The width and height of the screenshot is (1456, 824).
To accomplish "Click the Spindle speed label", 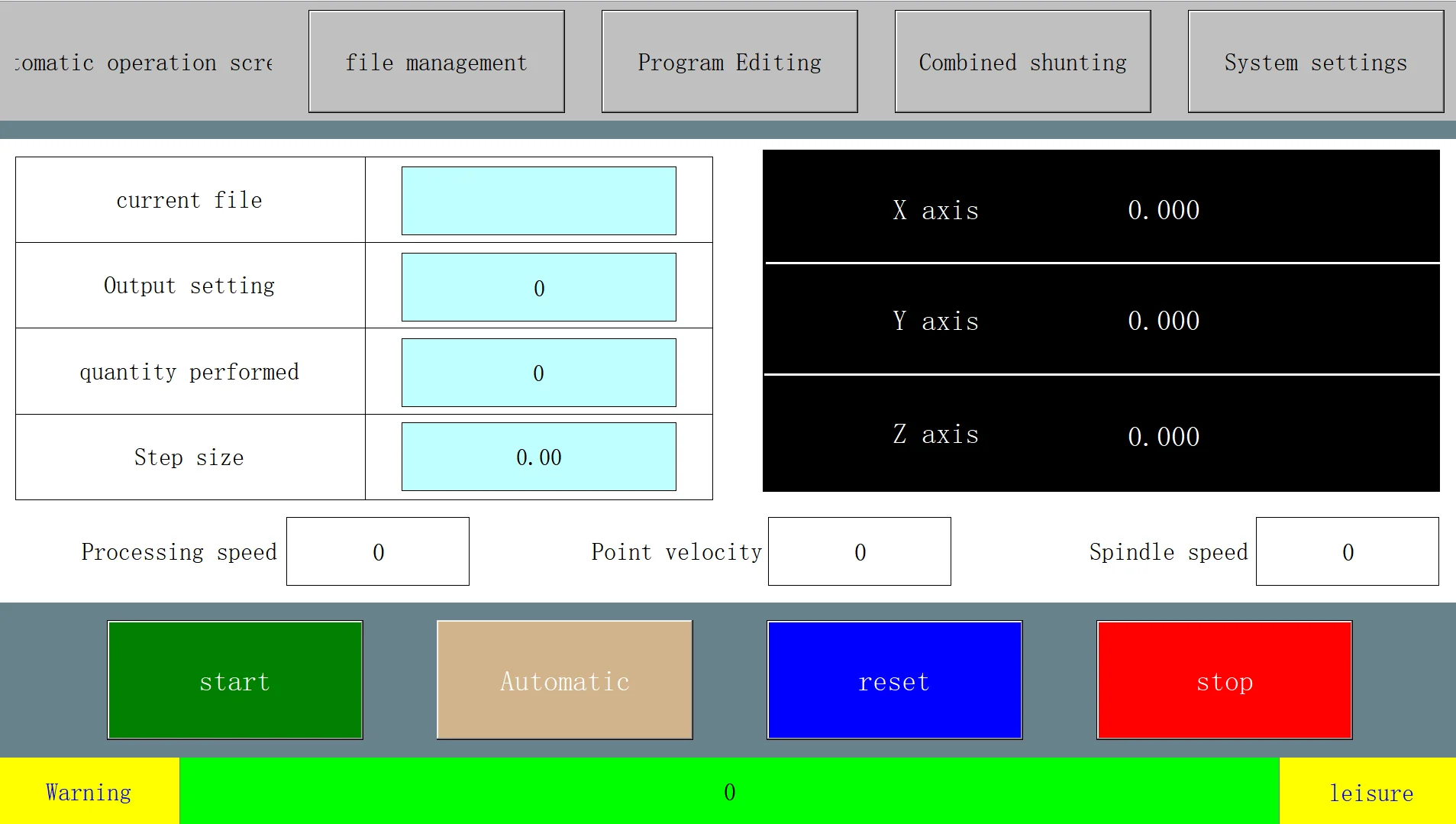I will pyautogui.click(x=1169, y=552).
